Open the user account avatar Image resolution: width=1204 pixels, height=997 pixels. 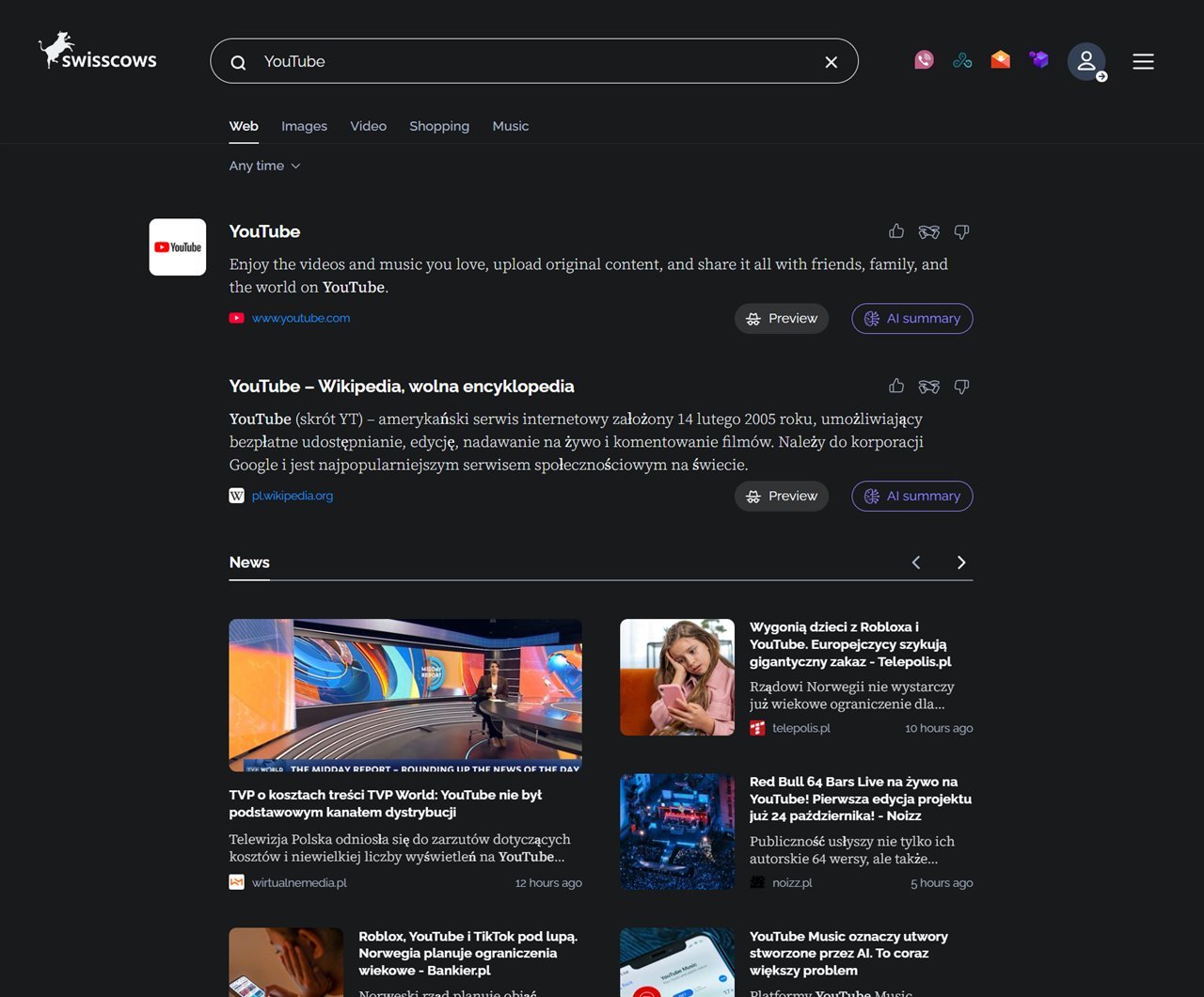tap(1086, 61)
